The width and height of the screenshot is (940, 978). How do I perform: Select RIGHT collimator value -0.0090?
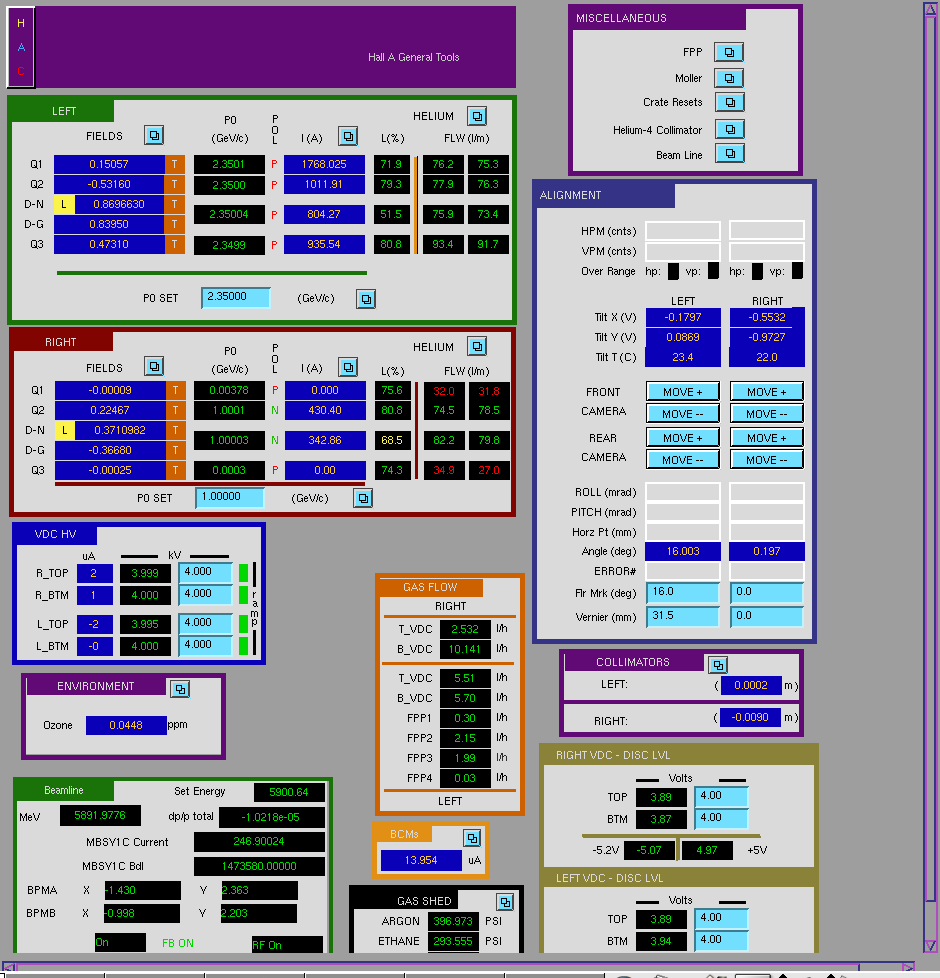[750, 717]
